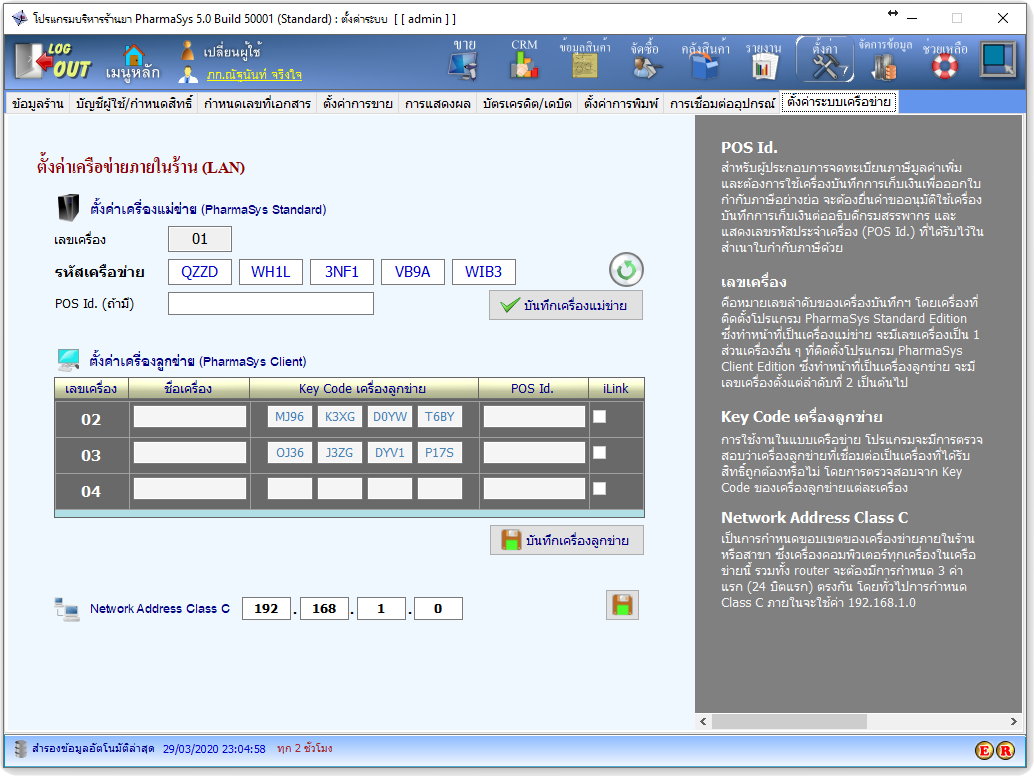Click the machine name field for row 03
The width and height of the screenshot is (1034, 776).
coord(190,453)
